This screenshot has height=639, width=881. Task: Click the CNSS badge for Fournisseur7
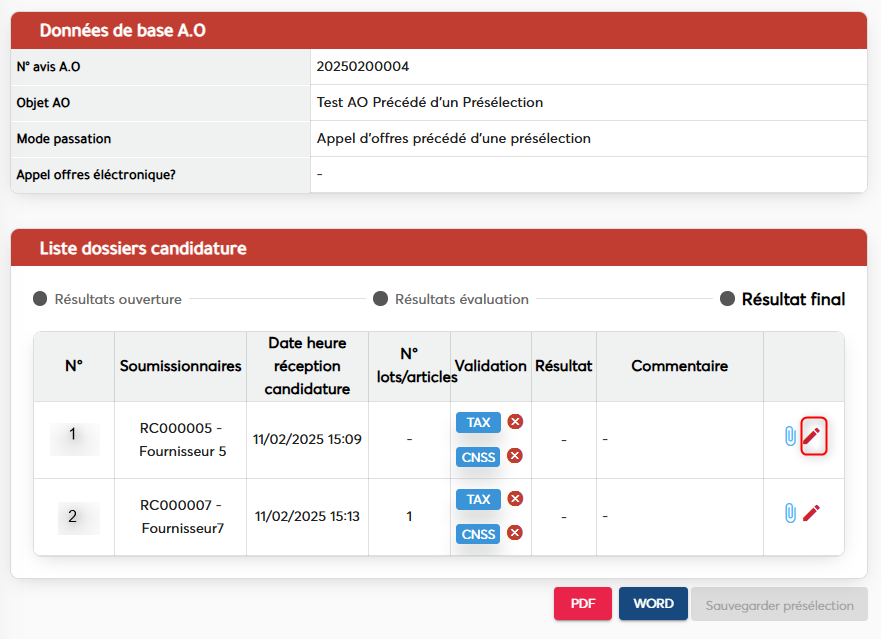[478, 533]
